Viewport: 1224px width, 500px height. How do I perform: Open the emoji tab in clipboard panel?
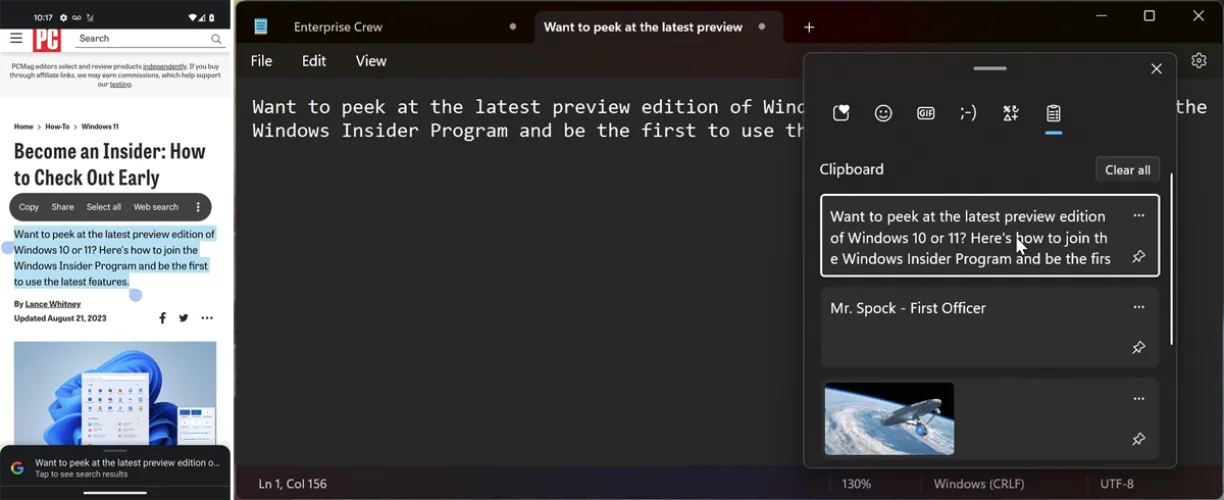[883, 114]
